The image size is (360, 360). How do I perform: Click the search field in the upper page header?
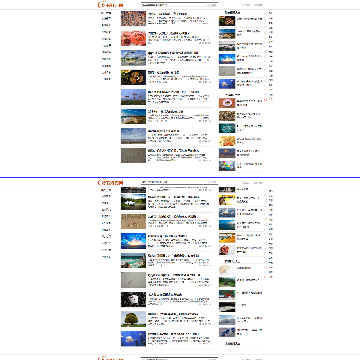point(174,5)
